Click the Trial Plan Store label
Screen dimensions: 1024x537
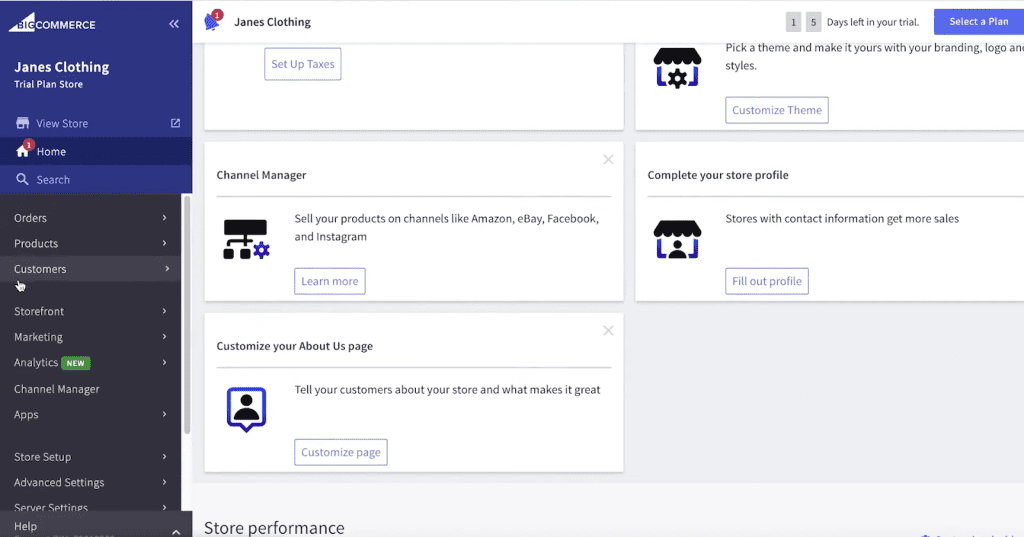pyautogui.click(x=48, y=84)
